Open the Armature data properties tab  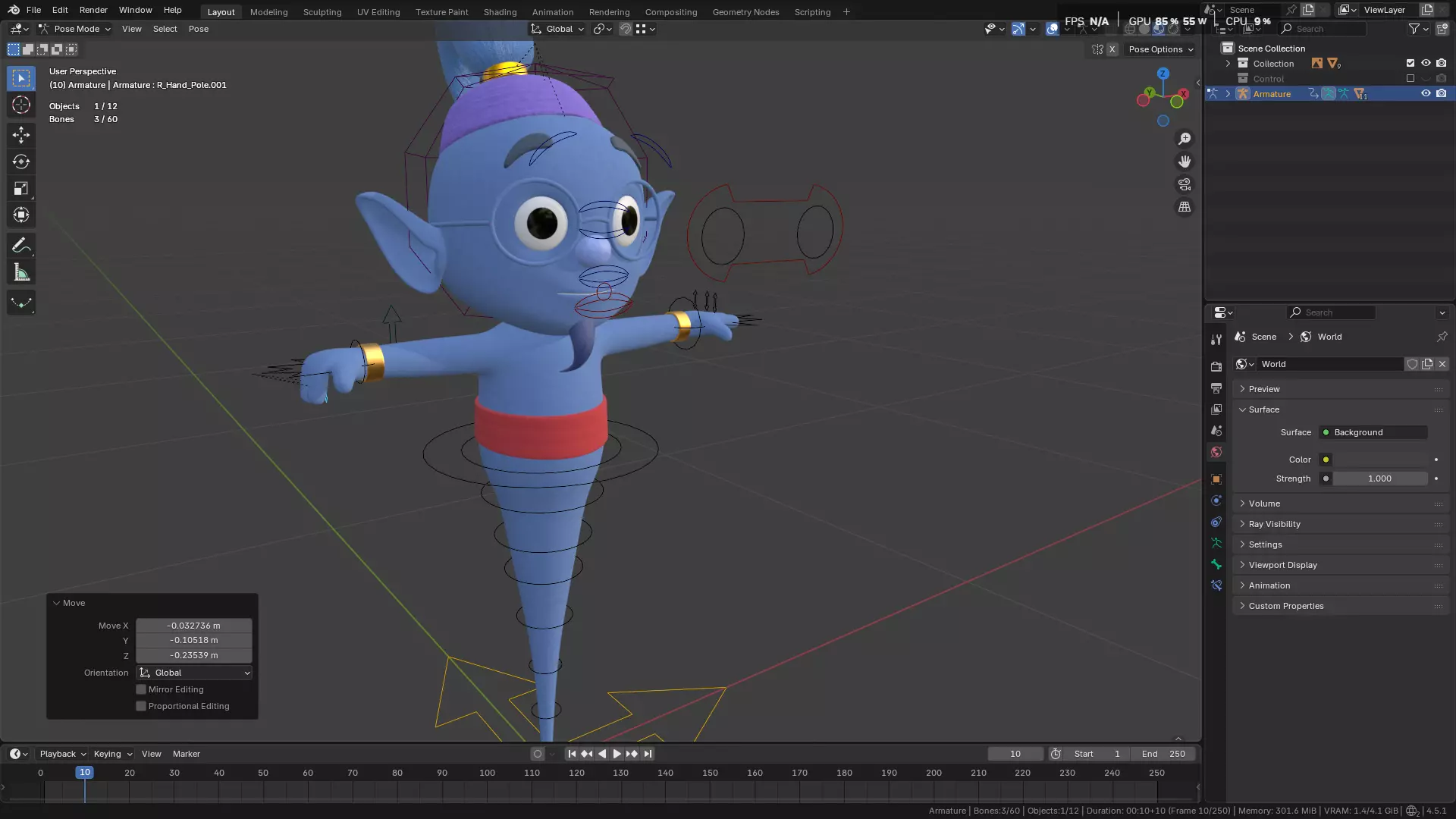[1216, 543]
